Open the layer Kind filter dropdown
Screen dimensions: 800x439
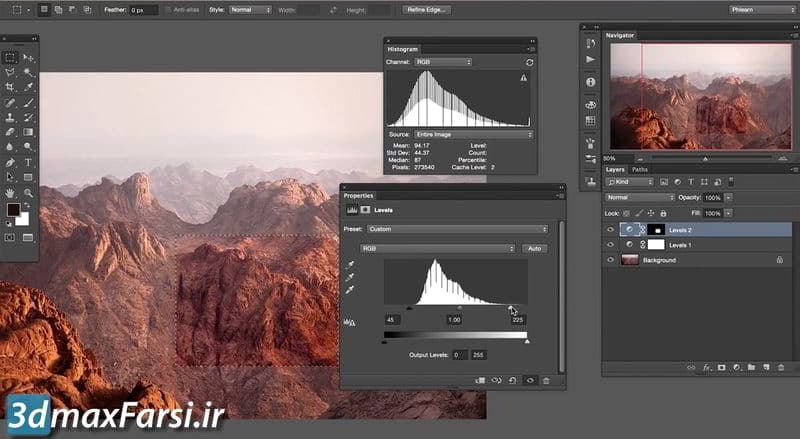[x=630, y=182]
